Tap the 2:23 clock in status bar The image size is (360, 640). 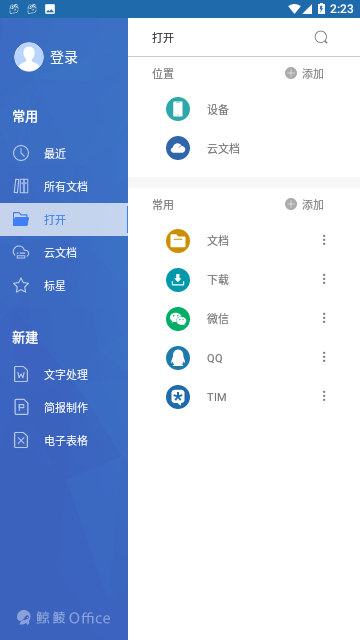pyautogui.click(x=342, y=9)
